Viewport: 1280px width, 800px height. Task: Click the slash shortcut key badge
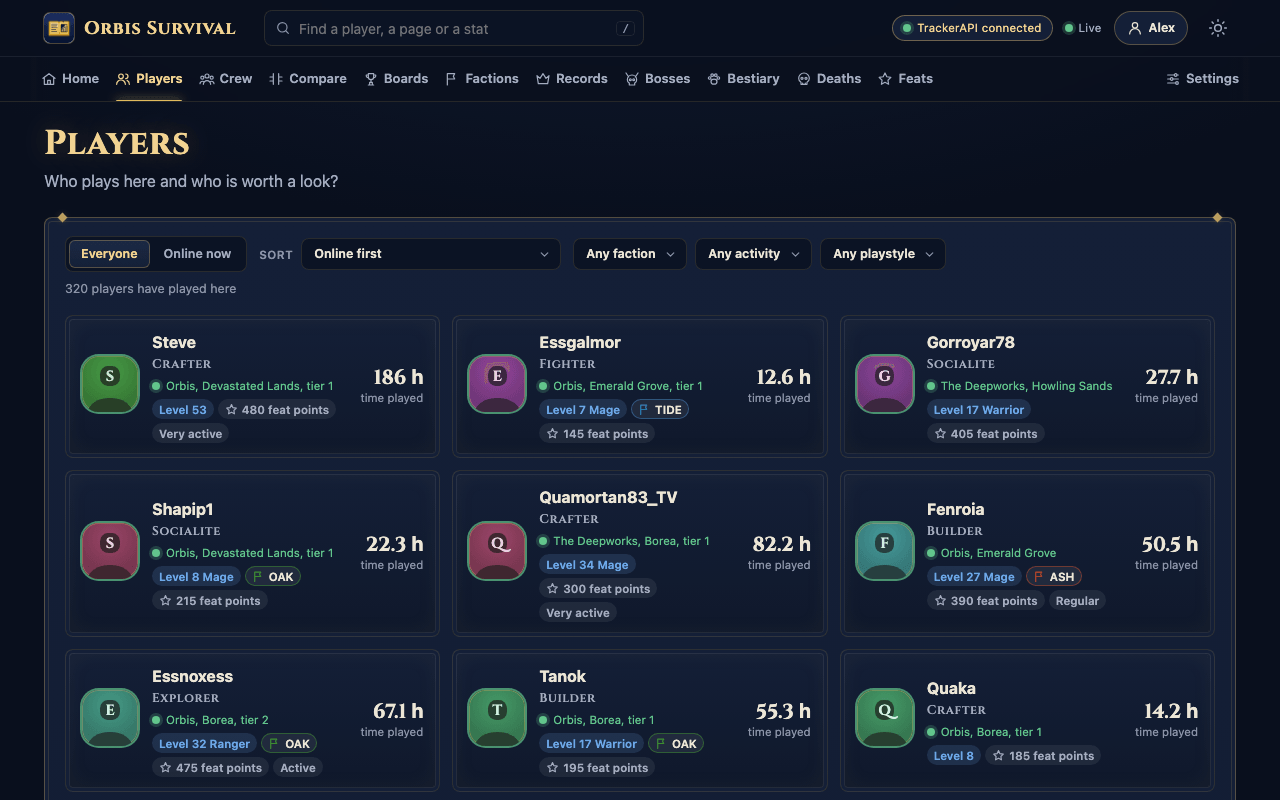pos(626,29)
